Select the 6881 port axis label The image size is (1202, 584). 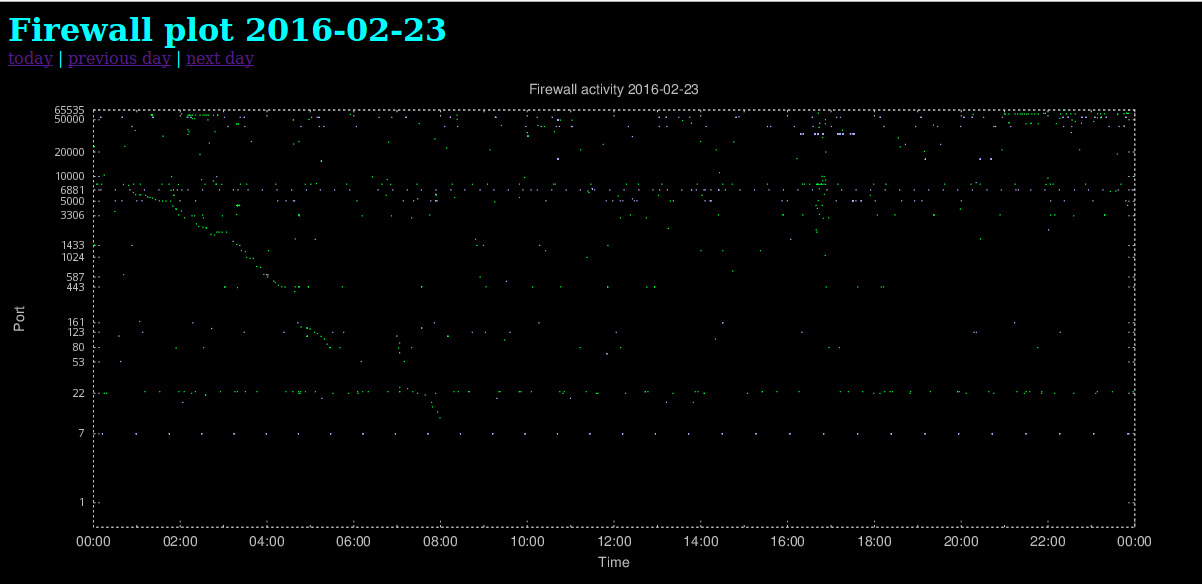(x=73, y=189)
